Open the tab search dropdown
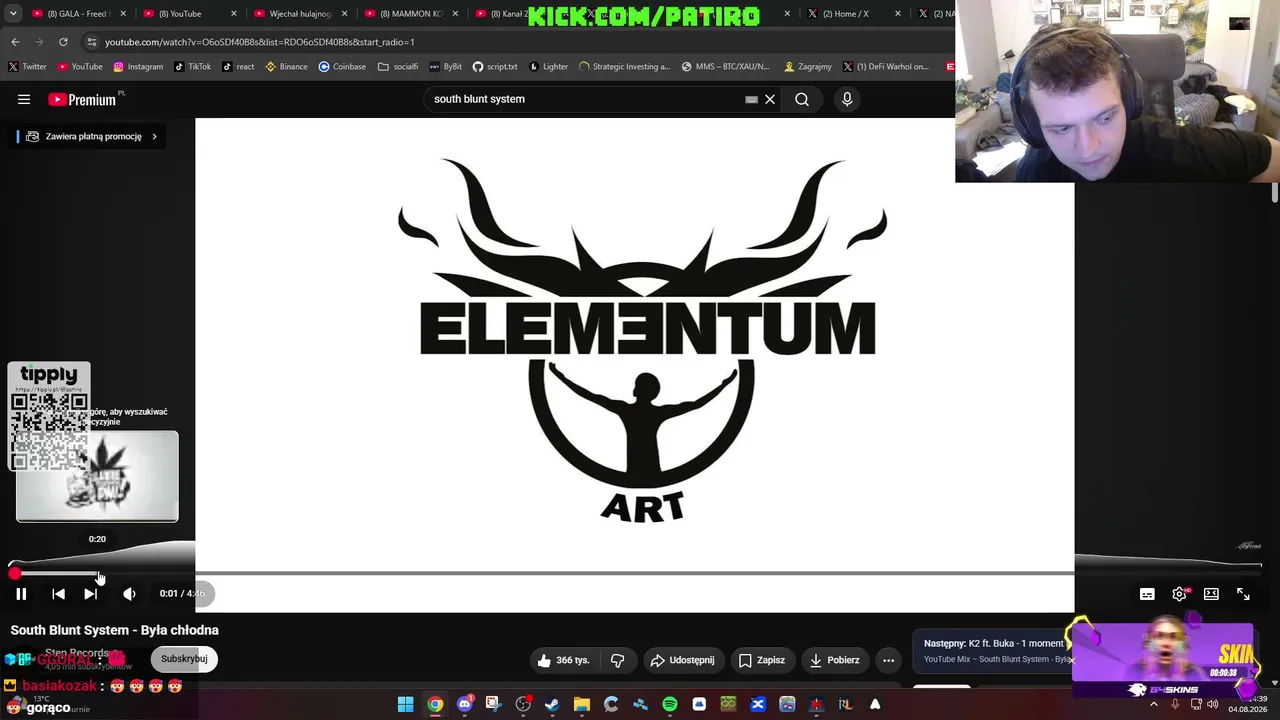1280x720 pixels. pos(13,14)
